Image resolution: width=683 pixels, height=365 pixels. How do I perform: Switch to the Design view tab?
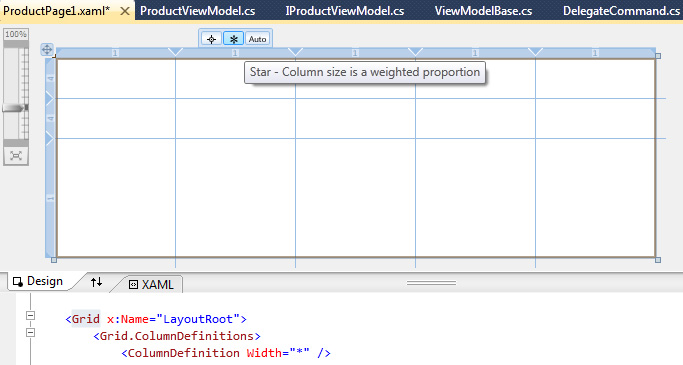[x=38, y=281]
